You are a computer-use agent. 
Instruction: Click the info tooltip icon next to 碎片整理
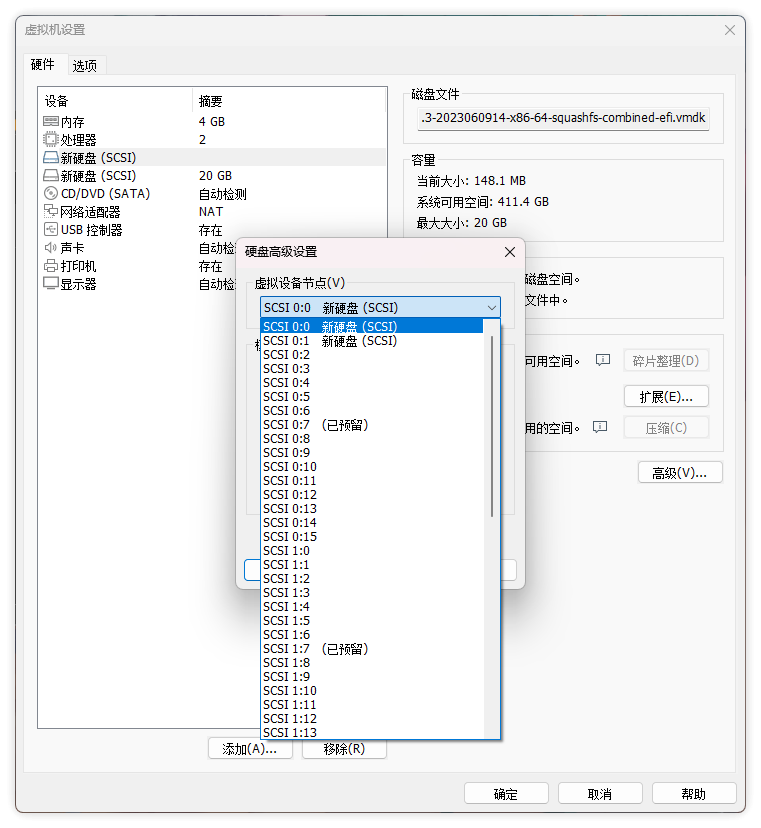603,361
